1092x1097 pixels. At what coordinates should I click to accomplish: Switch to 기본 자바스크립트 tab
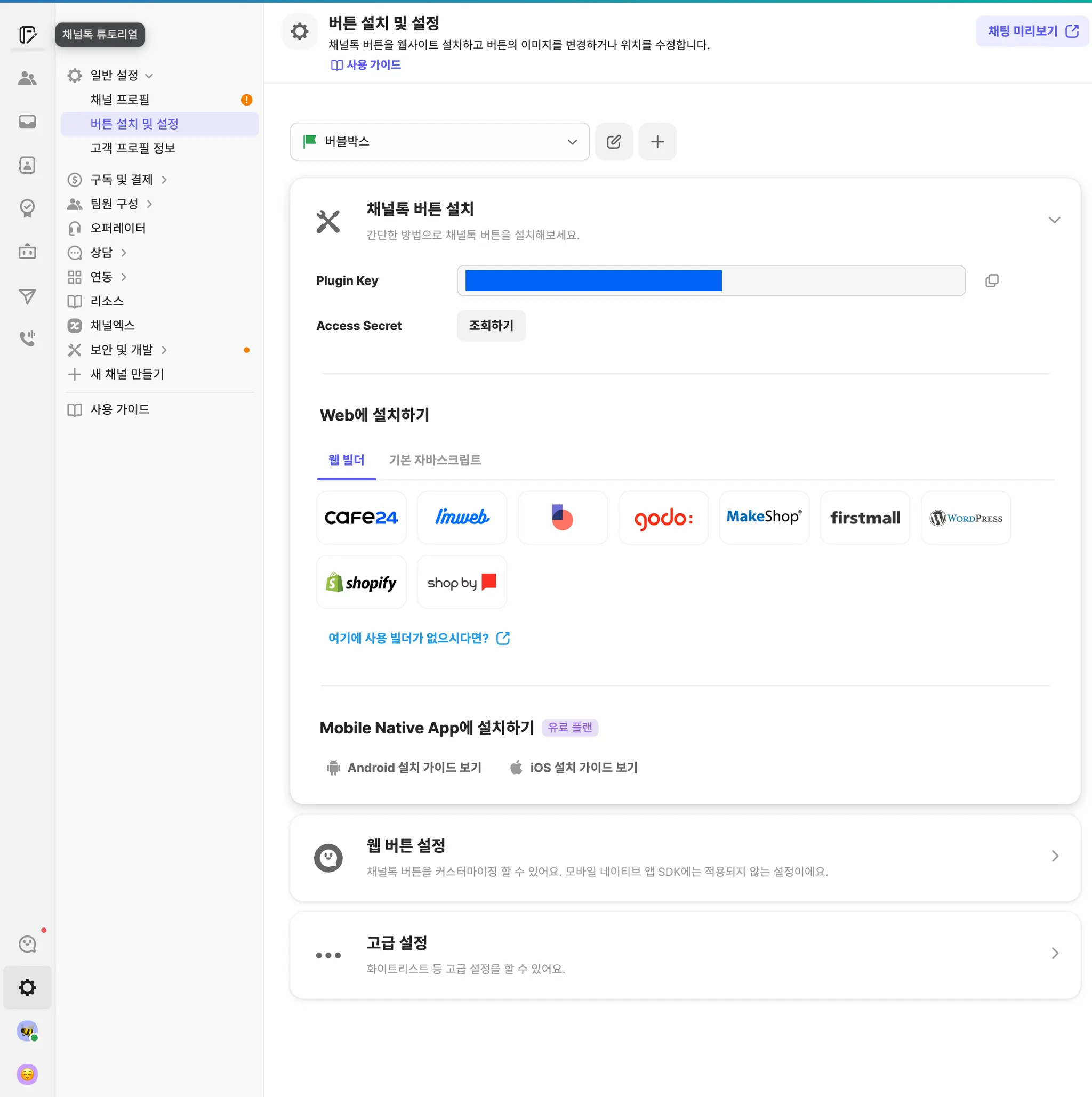[x=435, y=460]
